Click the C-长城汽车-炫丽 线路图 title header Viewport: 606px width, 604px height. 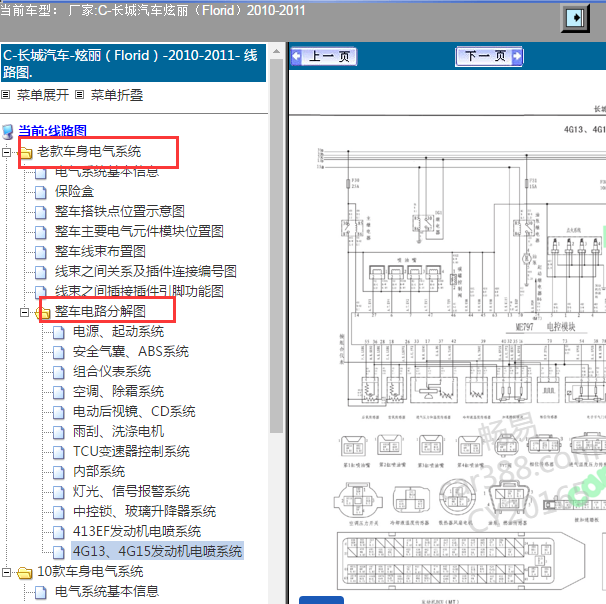click(x=133, y=64)
